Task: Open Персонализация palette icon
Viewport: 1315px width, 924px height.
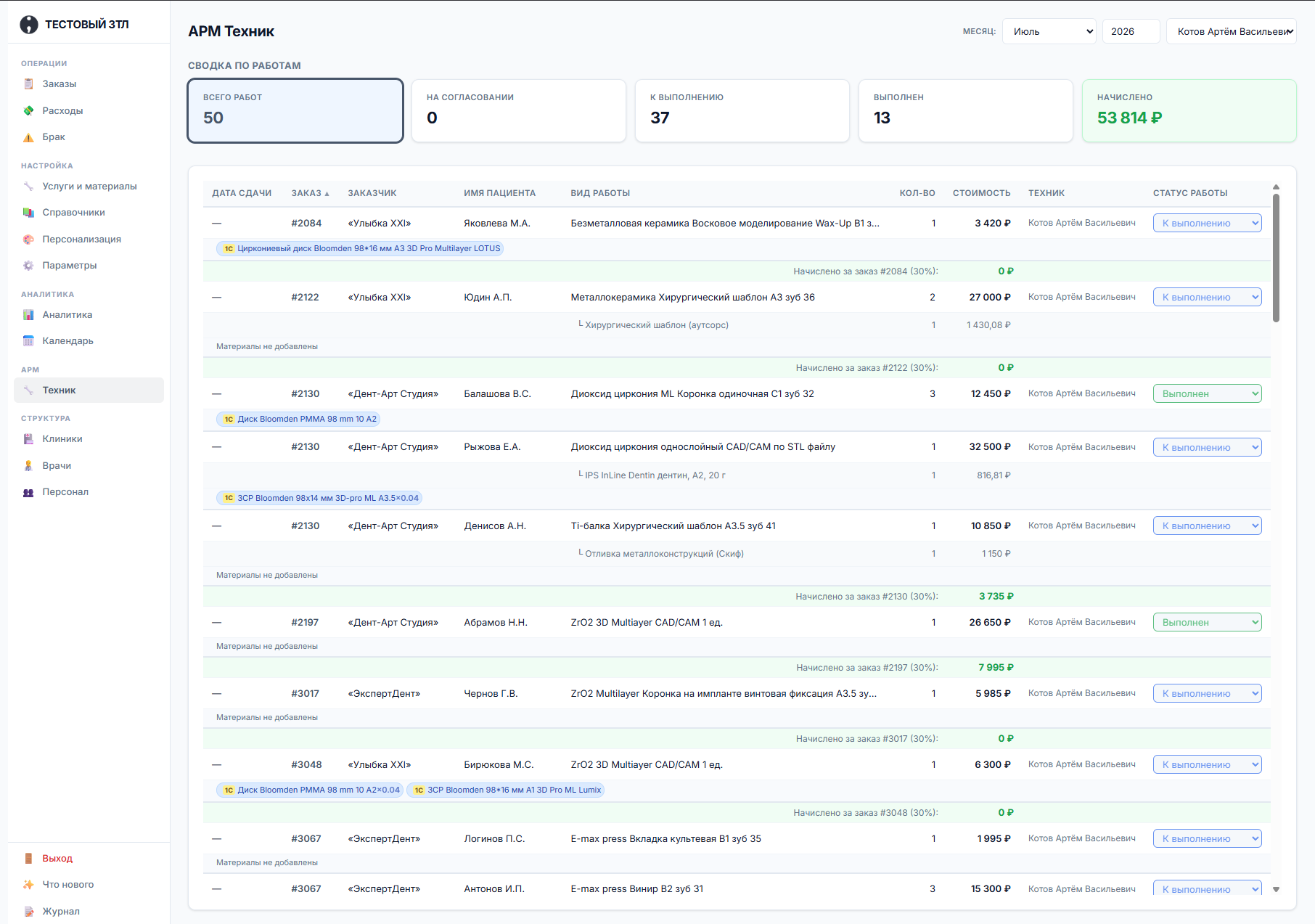Action: point(28,240)
